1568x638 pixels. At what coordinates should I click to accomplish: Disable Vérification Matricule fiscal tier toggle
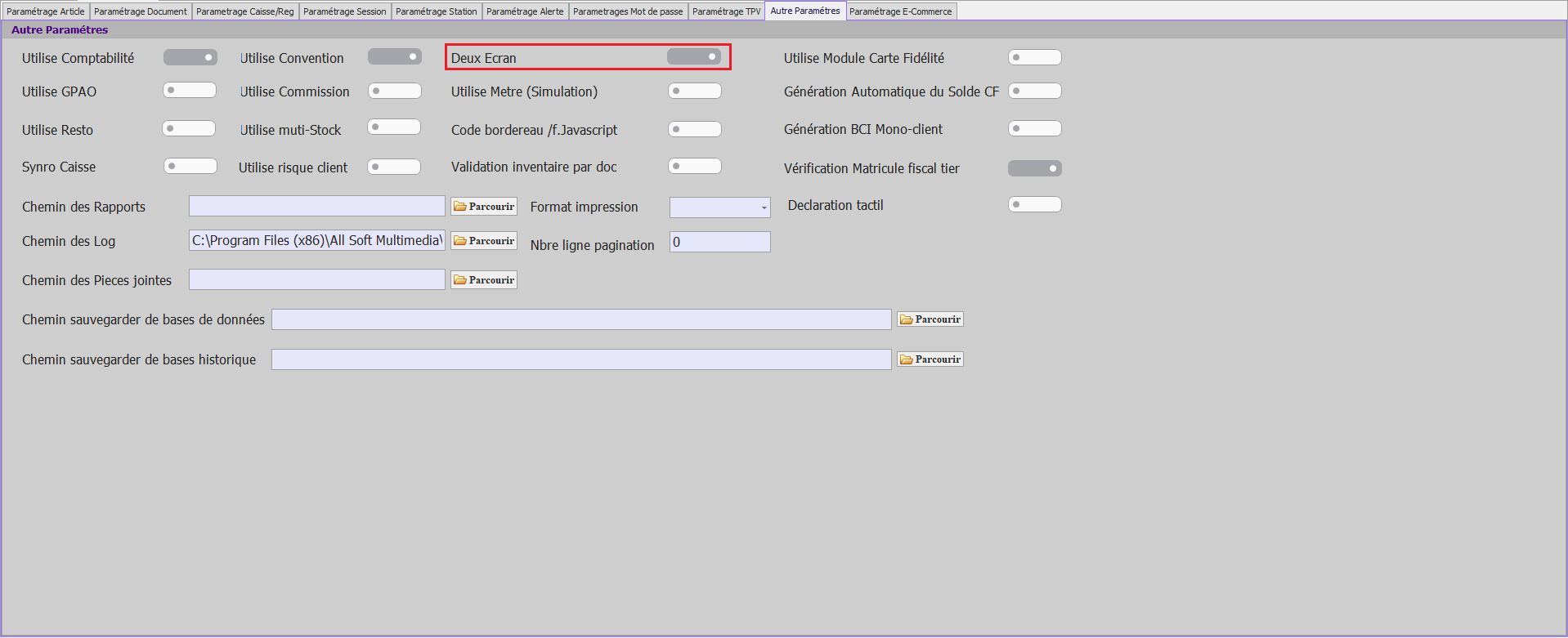click(x=1035, y=168)
